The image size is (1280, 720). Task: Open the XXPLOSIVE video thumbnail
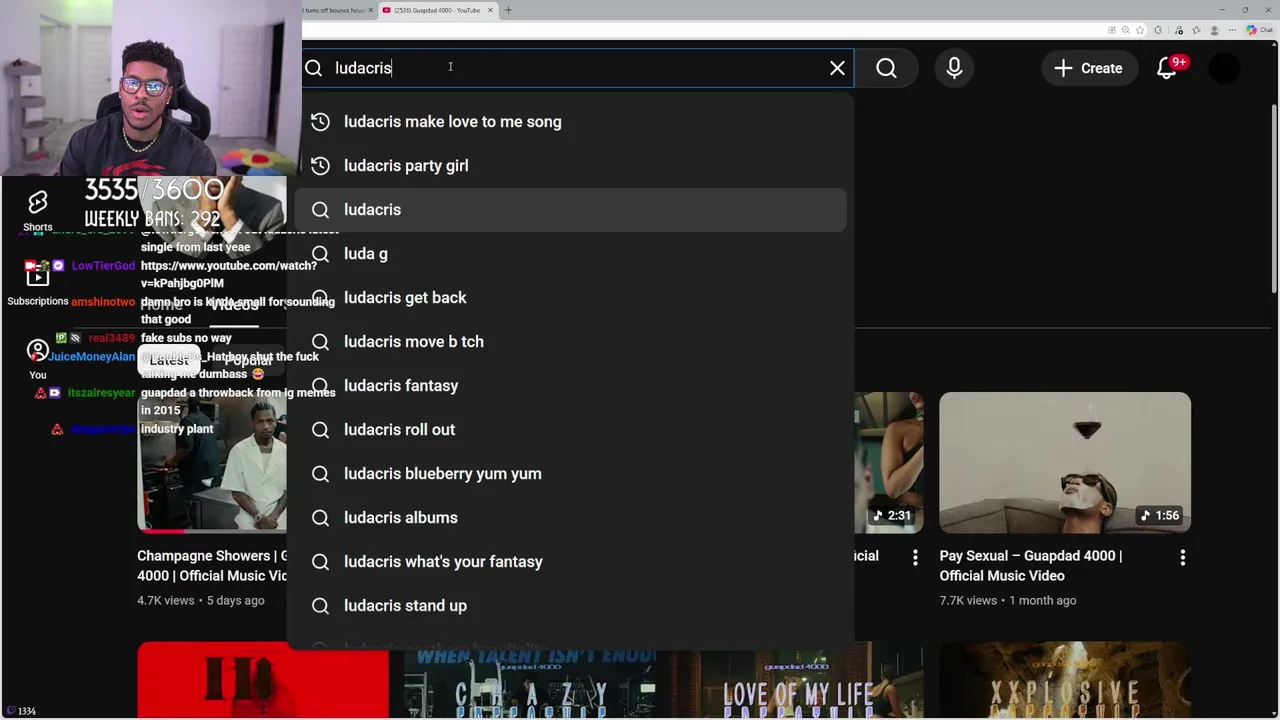1065,680
